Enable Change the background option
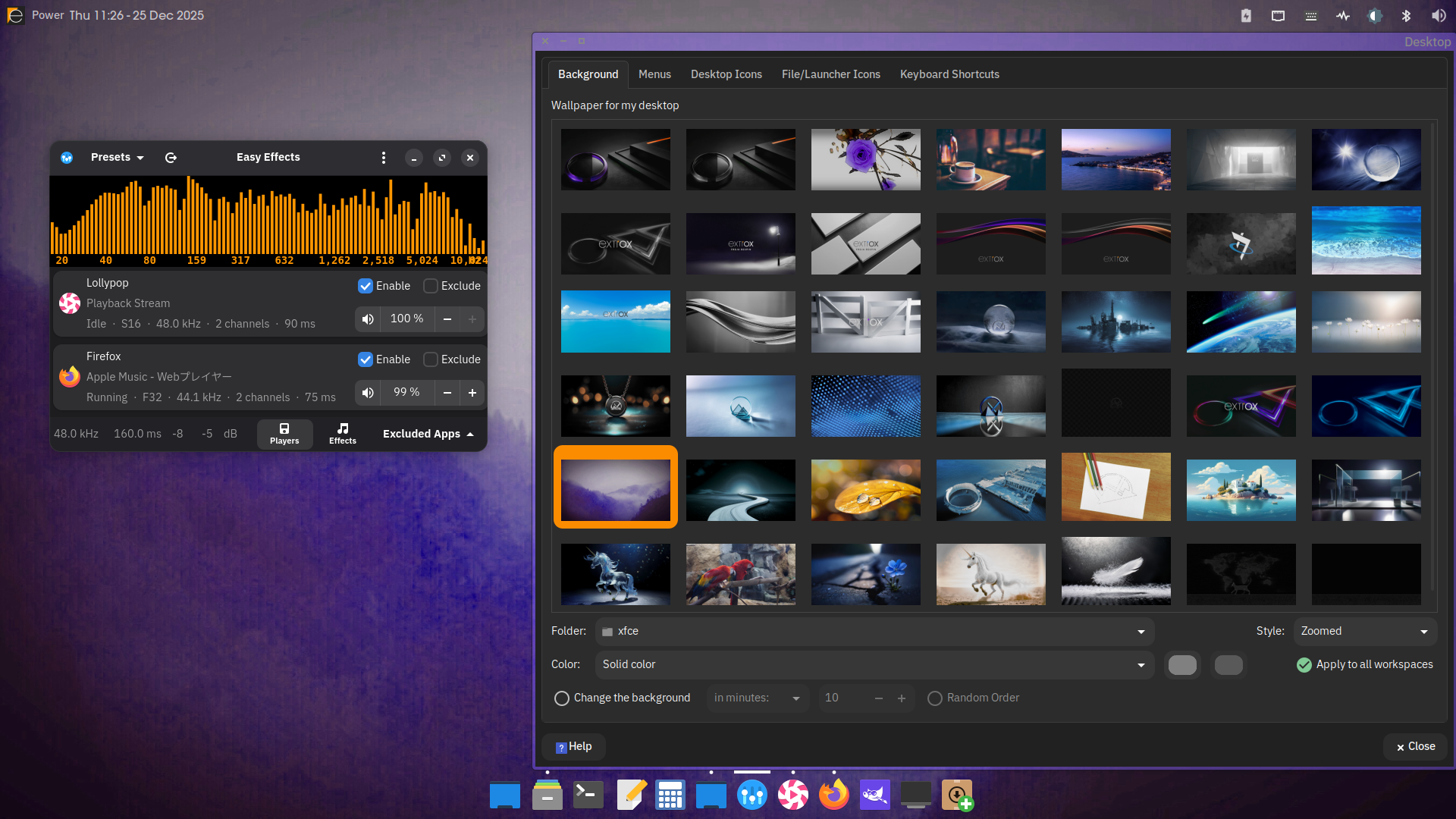The width and height of the screenshot is (1456, 819). pos(562,698)
